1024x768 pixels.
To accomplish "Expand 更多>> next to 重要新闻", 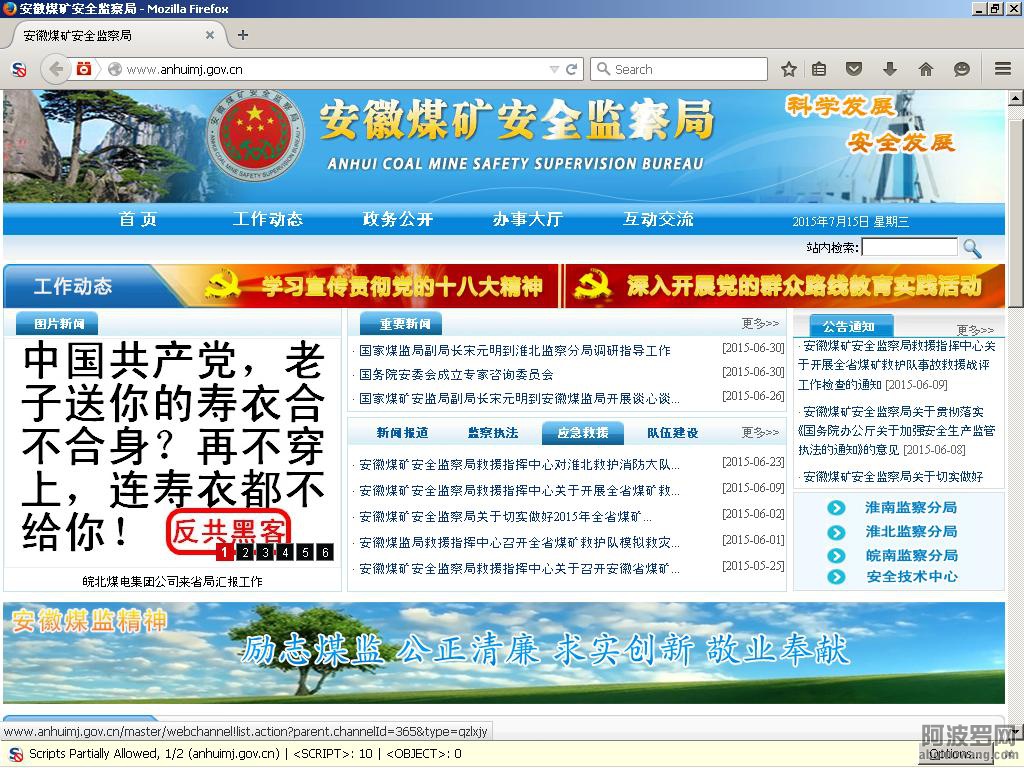I will point(760,323).
